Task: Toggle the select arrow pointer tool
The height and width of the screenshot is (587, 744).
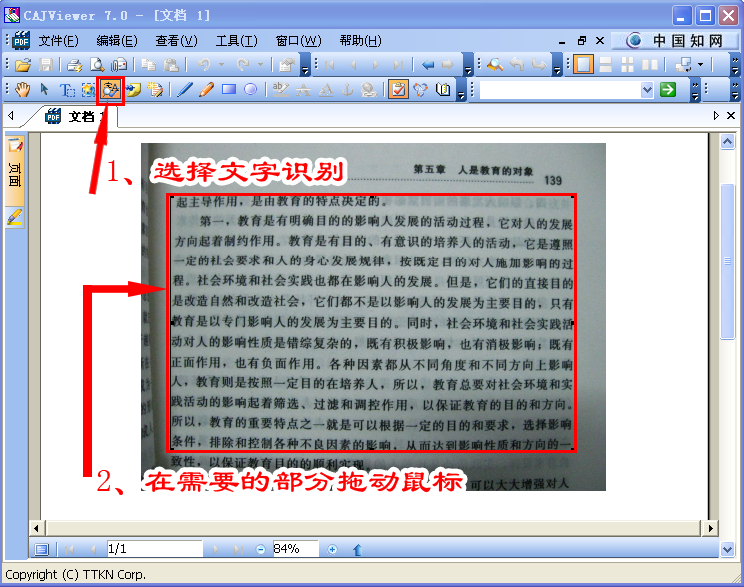Action: click(45, 90)
